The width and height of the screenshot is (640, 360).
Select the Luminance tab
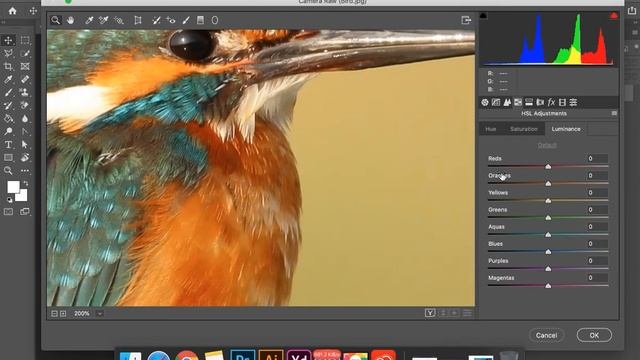pos(566,129)
